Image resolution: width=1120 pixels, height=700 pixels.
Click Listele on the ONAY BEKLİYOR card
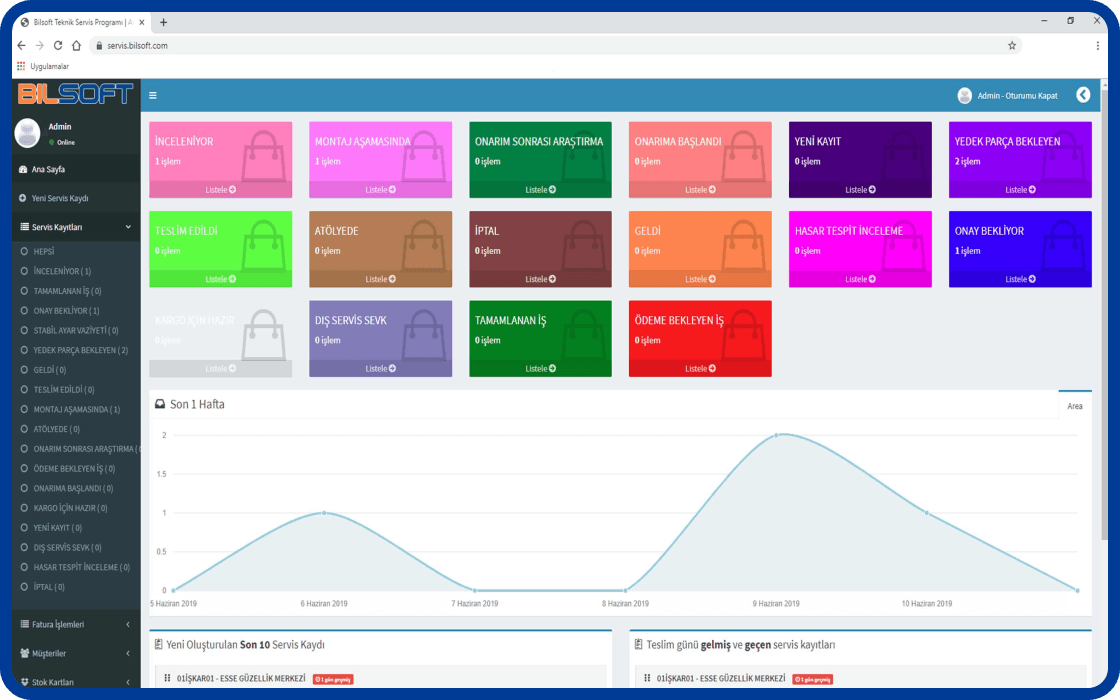1020,279
